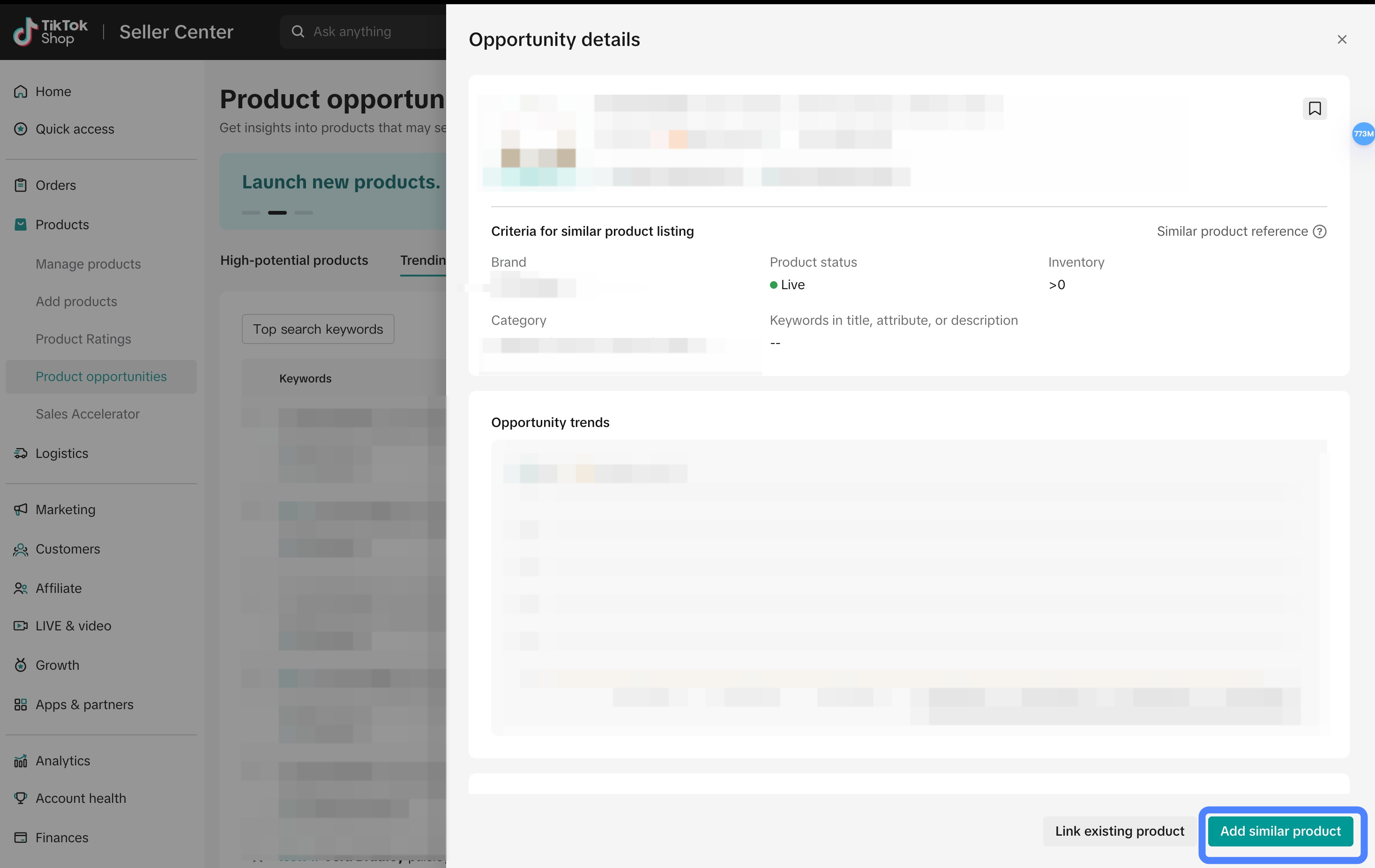Image resolution: width=1375 pixels, height=868 pixels.
Task: Click the Home house icon in the sidebar
Action: tap(21, 91)
